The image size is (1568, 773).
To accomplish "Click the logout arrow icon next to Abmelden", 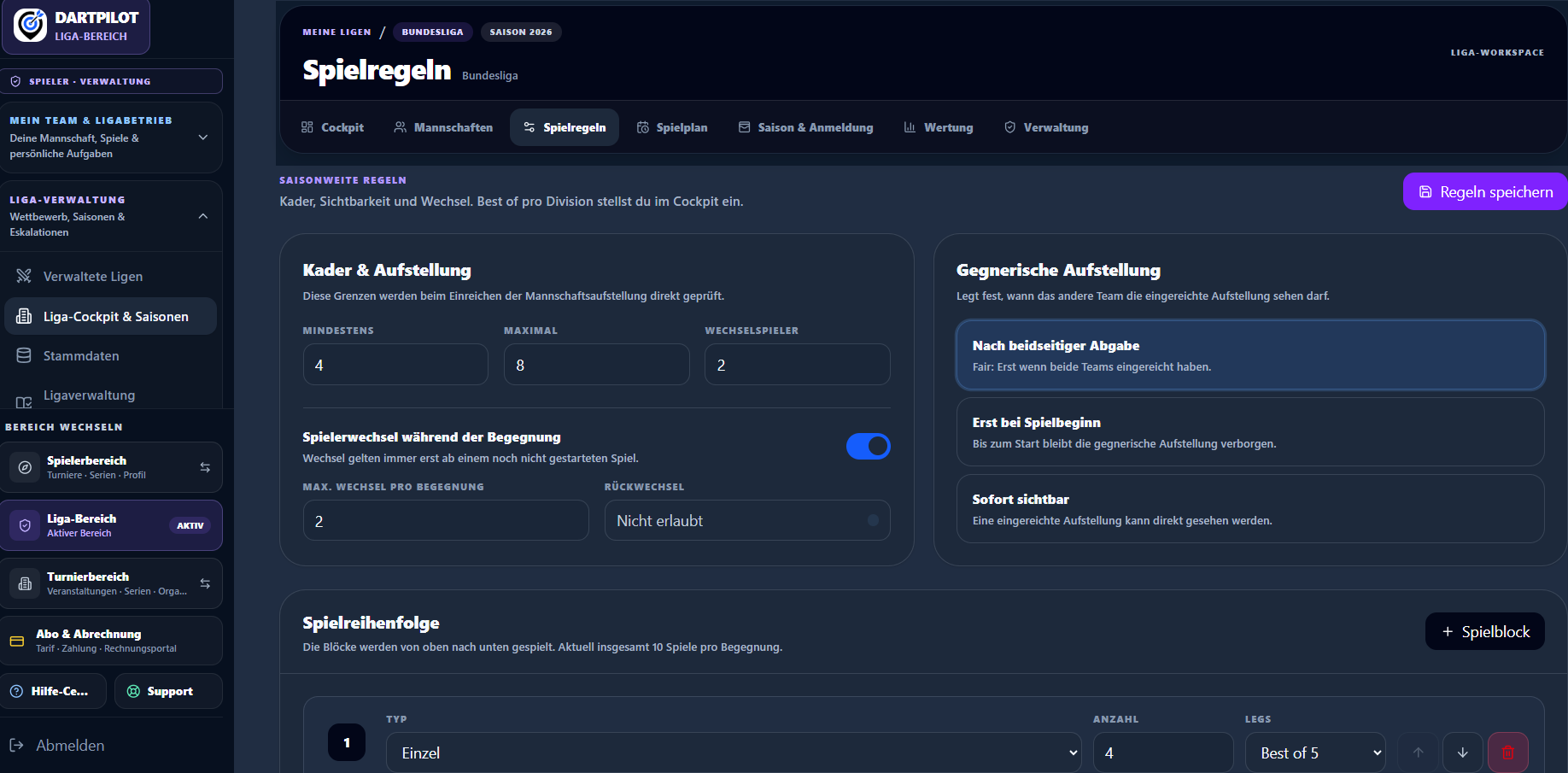I will coord(16,745).
